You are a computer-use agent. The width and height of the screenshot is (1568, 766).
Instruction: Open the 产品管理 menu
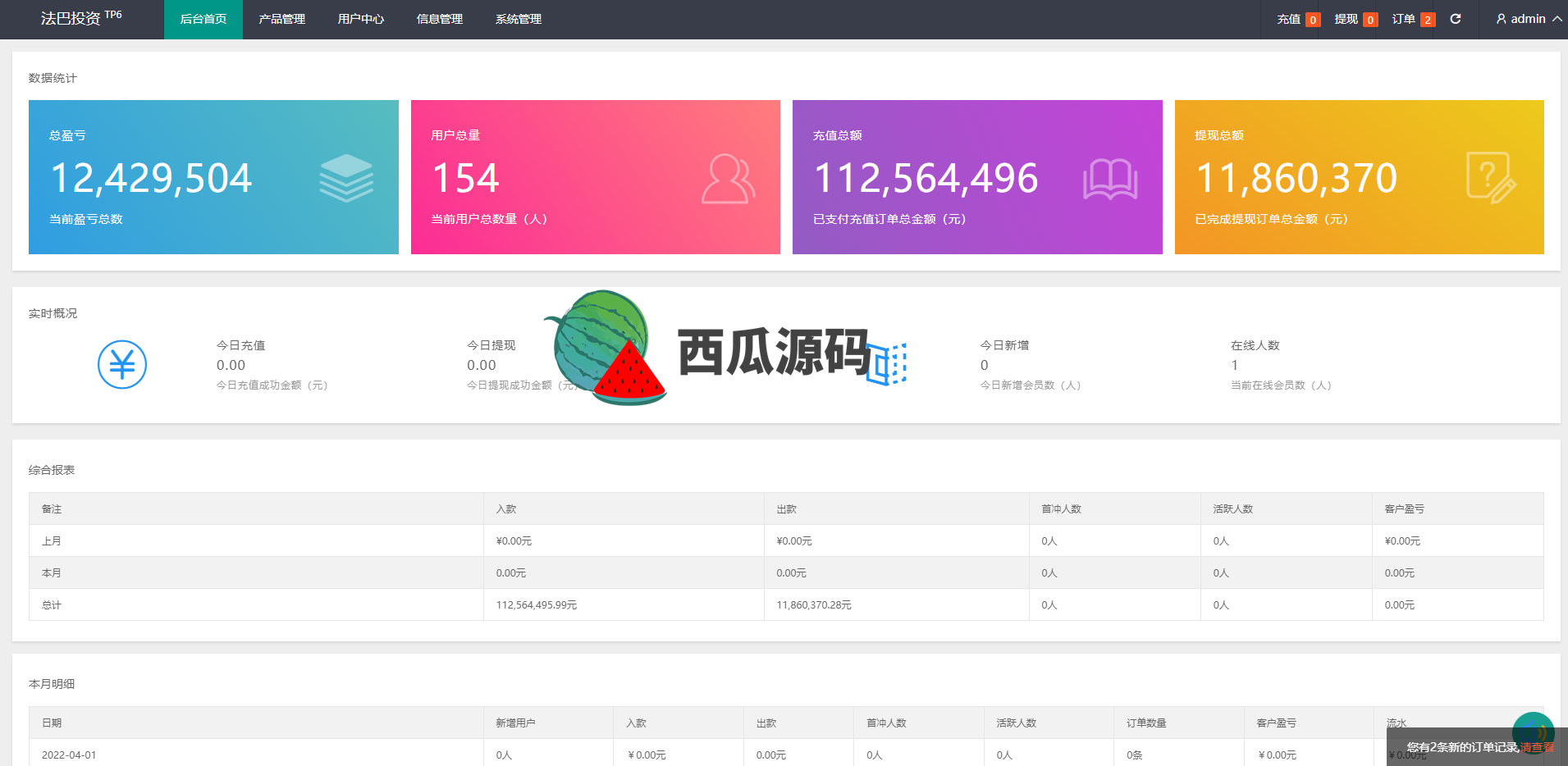tap(282, 19)
